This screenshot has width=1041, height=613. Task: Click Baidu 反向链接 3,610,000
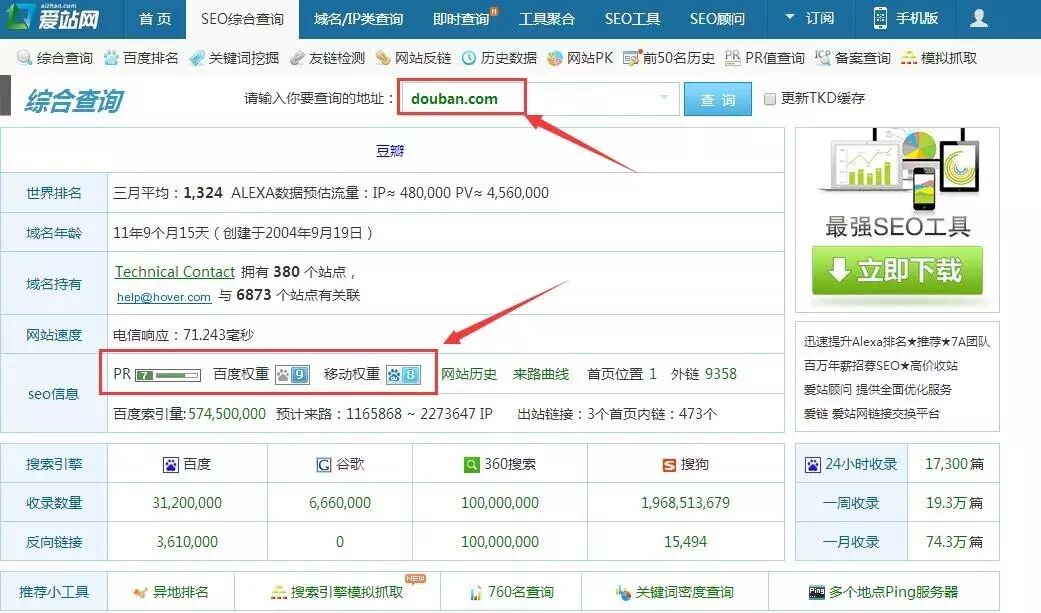tap(187, 542)
